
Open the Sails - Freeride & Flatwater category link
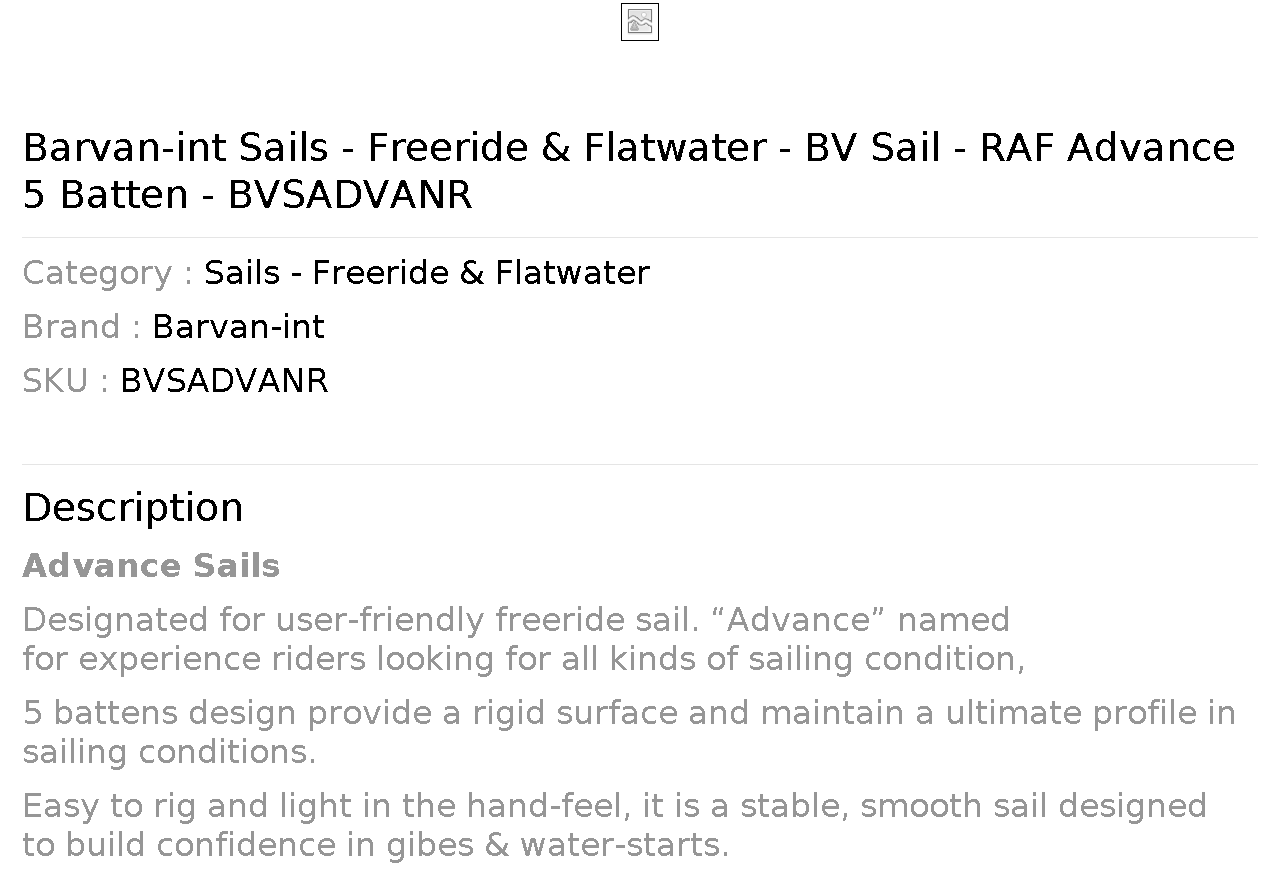427,273
